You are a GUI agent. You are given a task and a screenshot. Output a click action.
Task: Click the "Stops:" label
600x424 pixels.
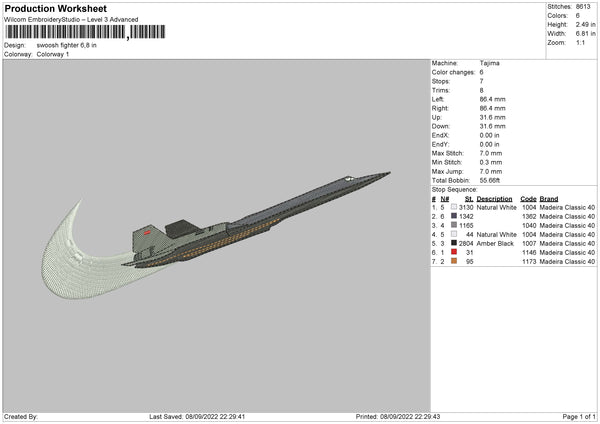(441, 82)
